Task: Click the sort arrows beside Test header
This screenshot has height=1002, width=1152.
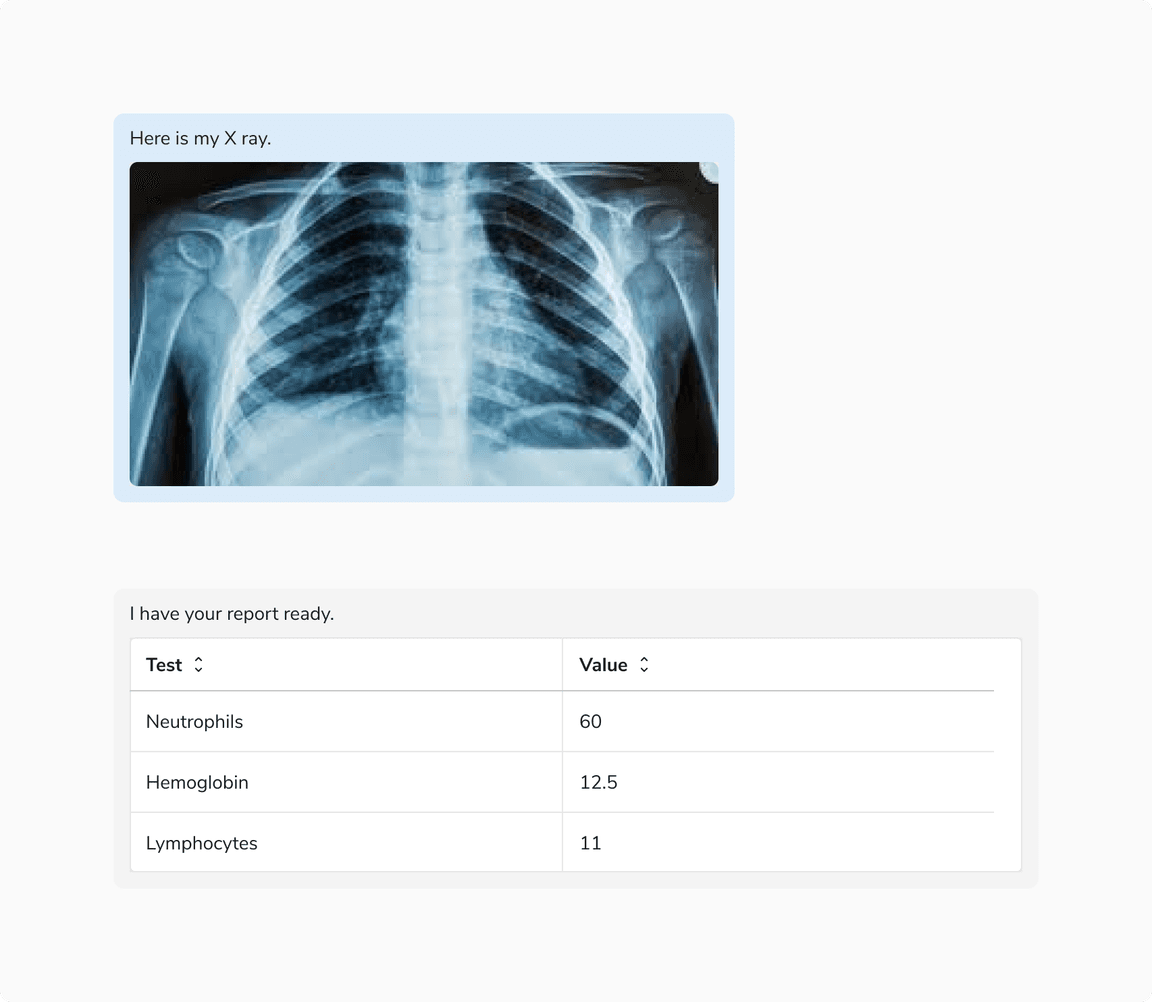Action: [x=198, y=665]
